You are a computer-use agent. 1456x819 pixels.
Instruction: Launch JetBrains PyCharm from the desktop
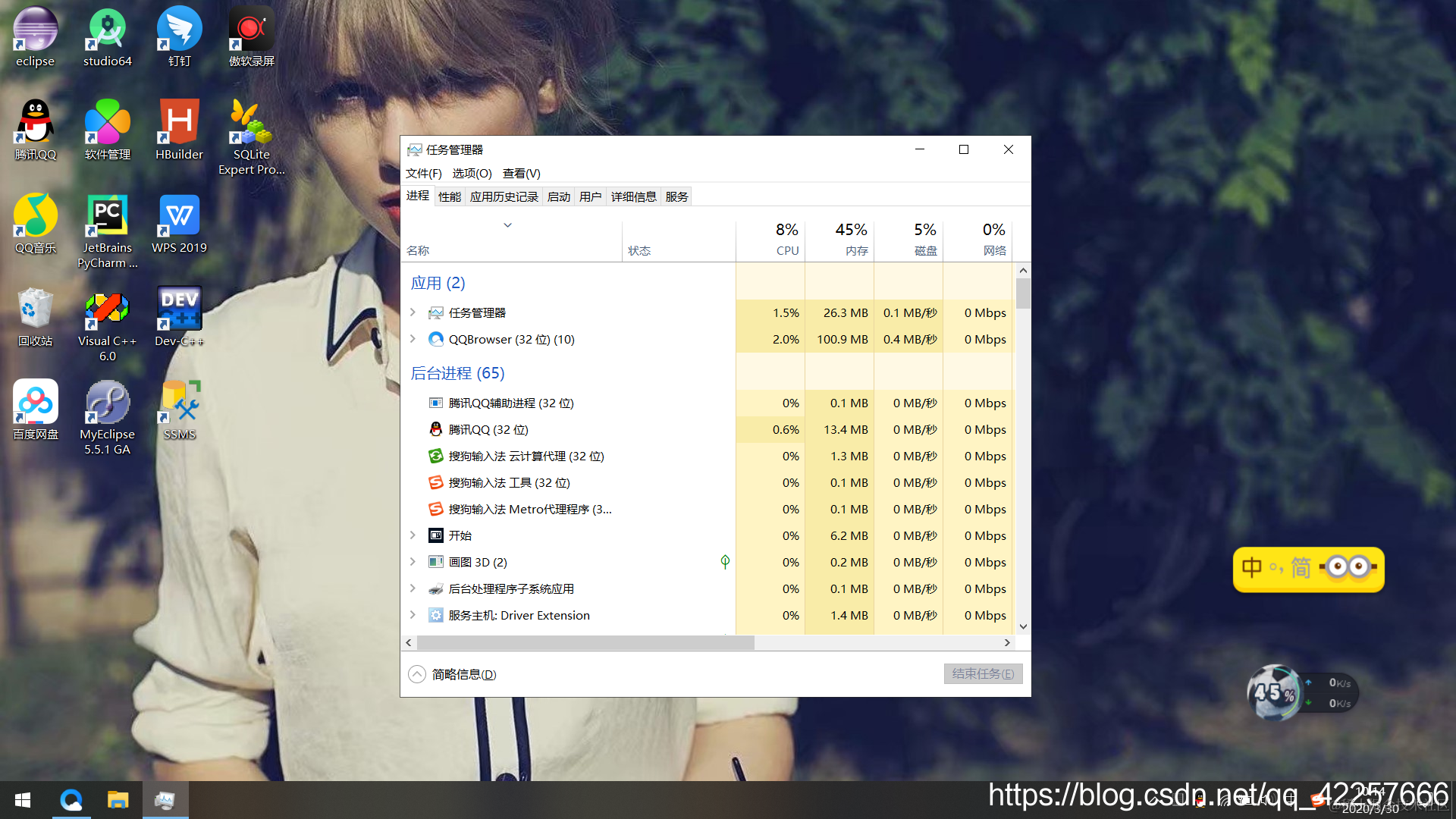[107, 216]
